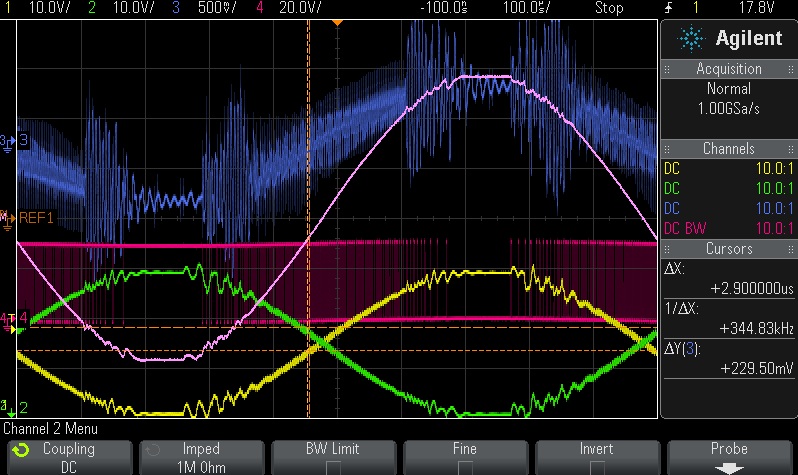Click the Cursors panel right grip icon

790,249
